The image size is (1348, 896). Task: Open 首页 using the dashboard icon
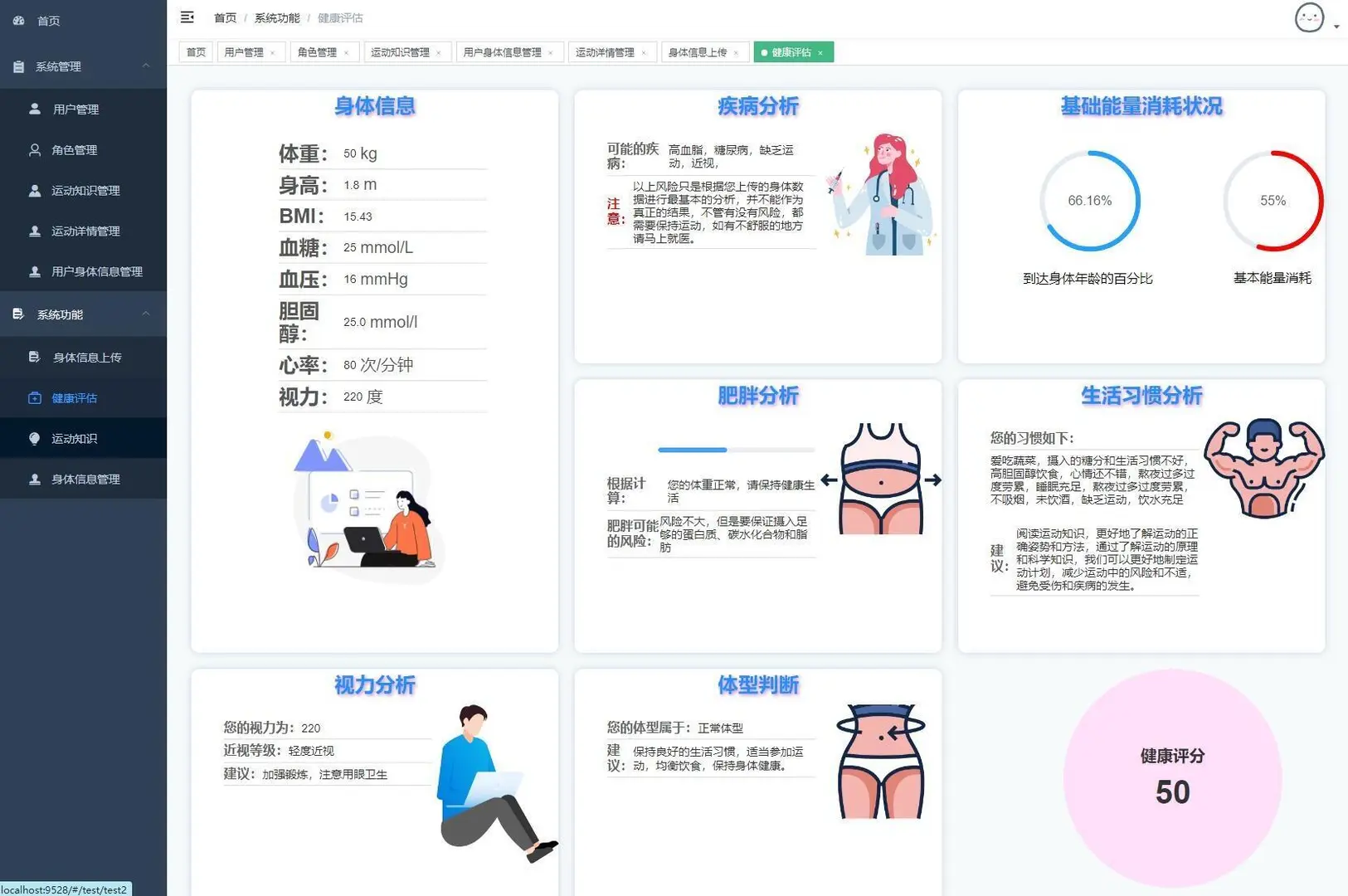click(x=19, y=20)
